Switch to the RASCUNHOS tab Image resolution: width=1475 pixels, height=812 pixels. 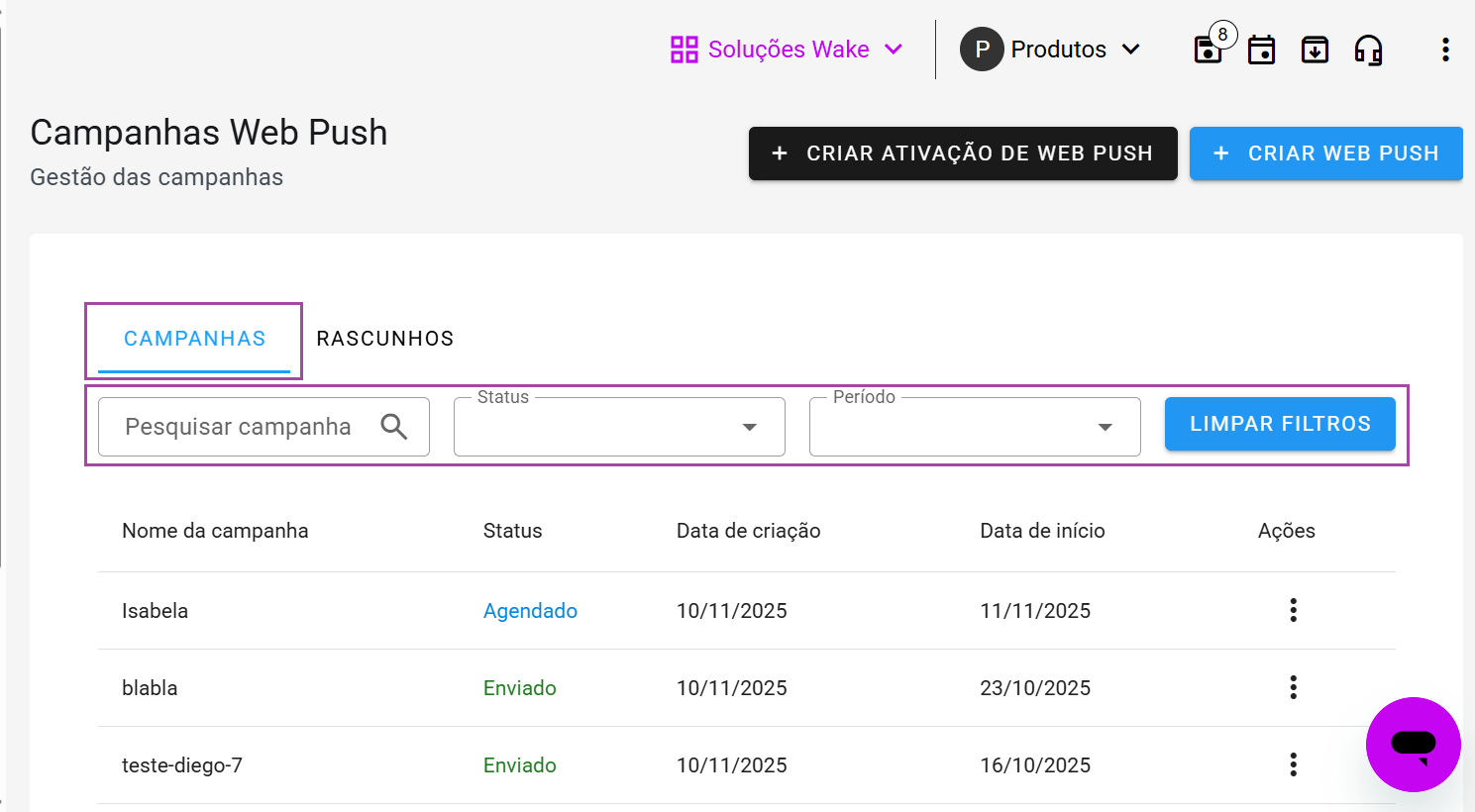384,338
